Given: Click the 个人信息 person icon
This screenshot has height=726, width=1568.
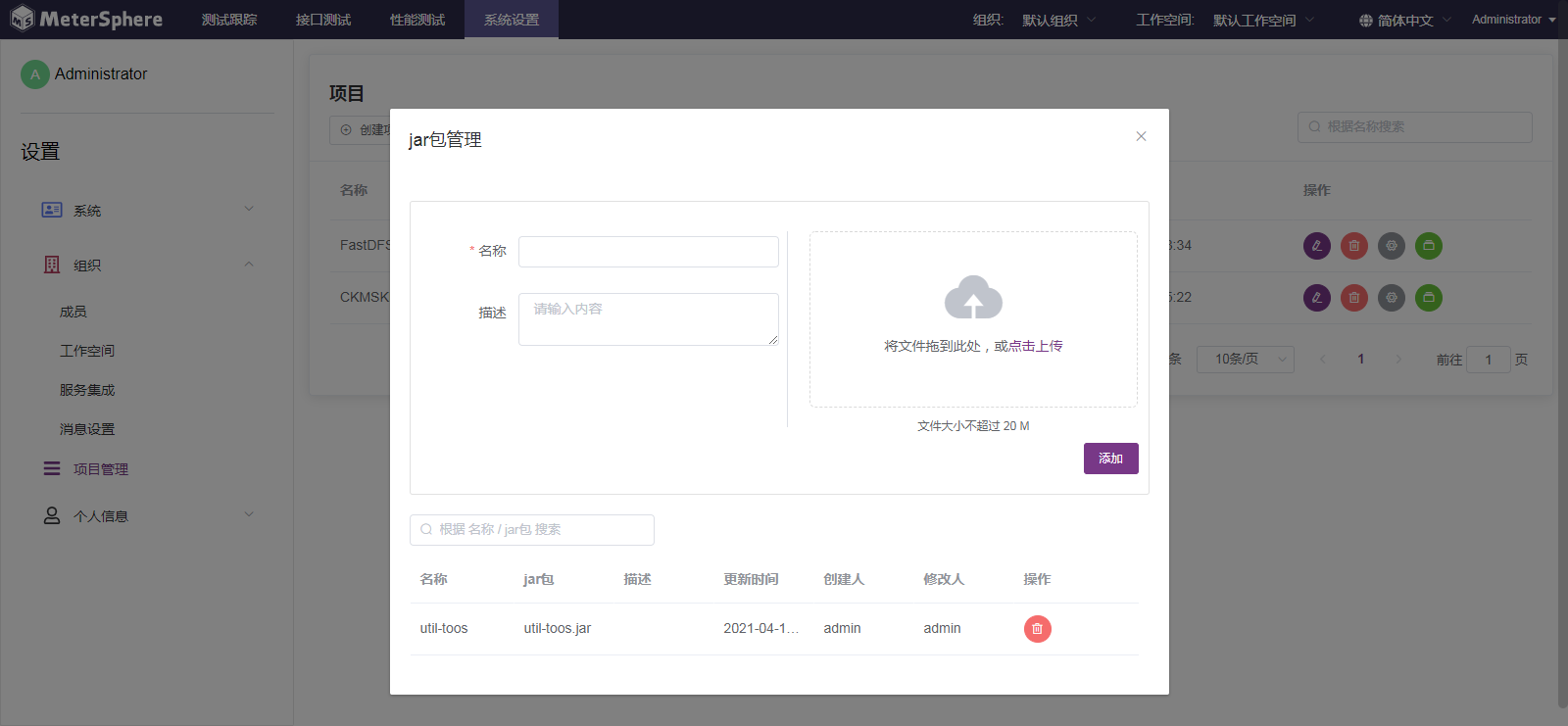Looking at the screenshot, I should (52, 515).
